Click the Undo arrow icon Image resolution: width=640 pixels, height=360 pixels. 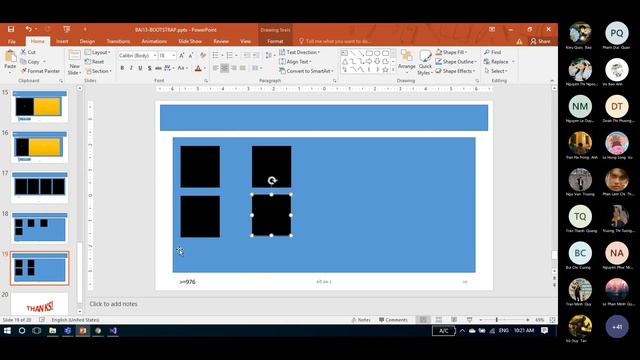click(x=28, y=29)
